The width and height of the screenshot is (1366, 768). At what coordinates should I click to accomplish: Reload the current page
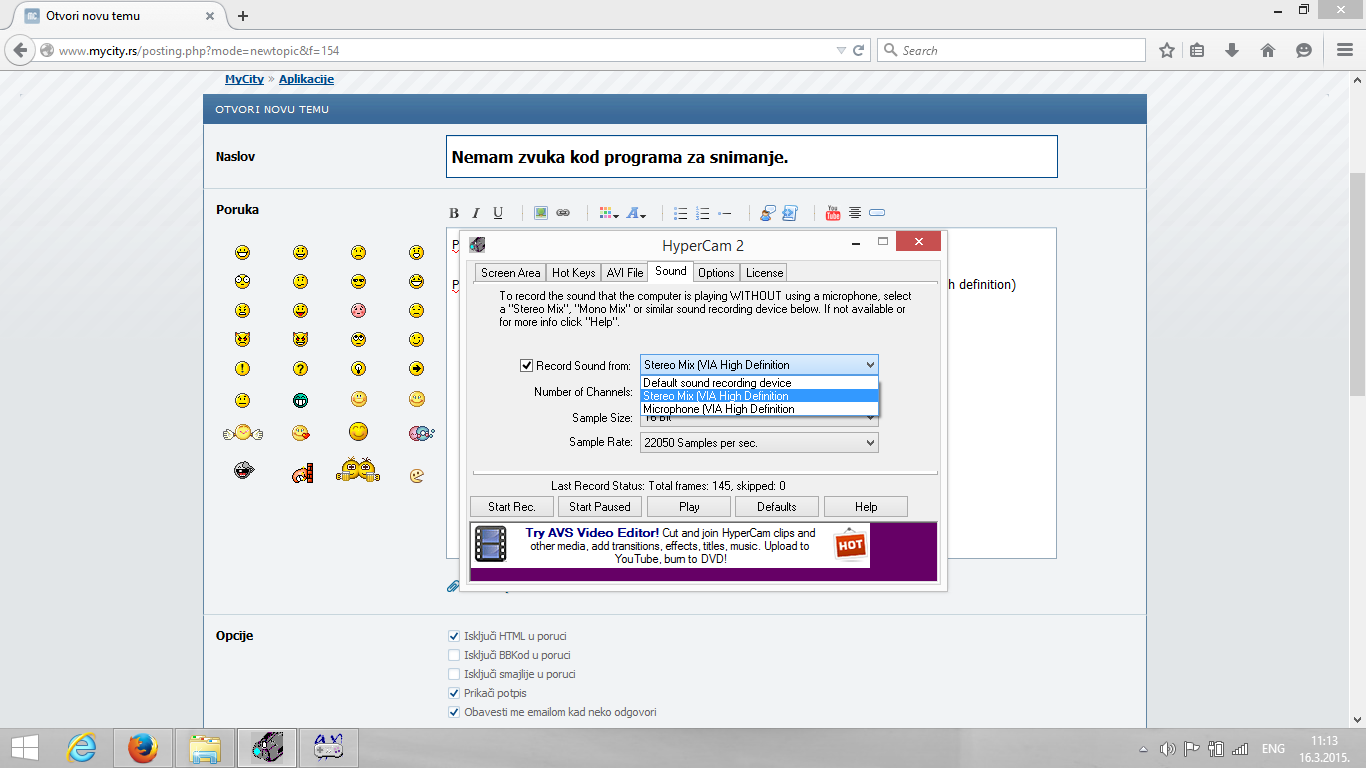pyautogui.click(x=858, y=50)
